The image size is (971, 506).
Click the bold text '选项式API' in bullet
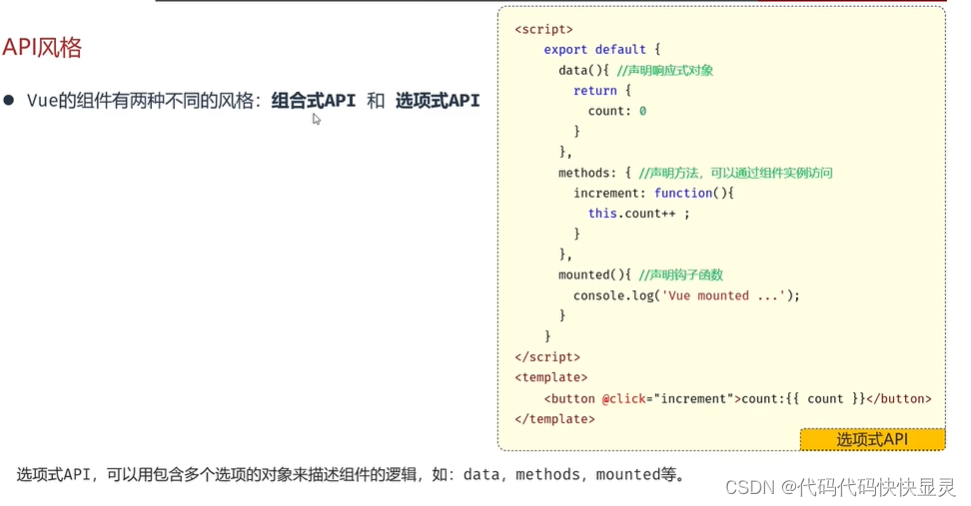pyautogui.click(x=437, y=100)
